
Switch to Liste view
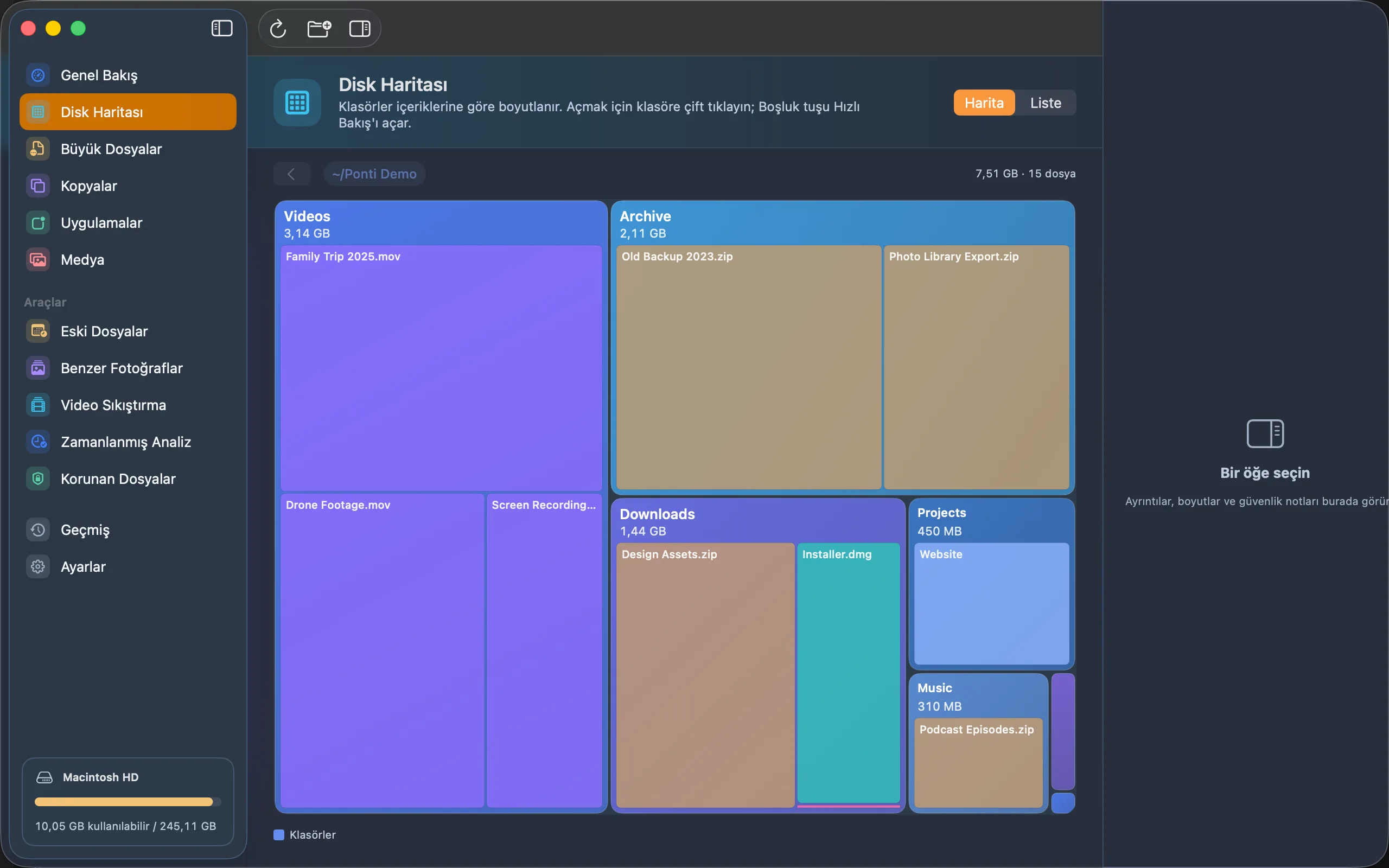(x=1045, y=103)
